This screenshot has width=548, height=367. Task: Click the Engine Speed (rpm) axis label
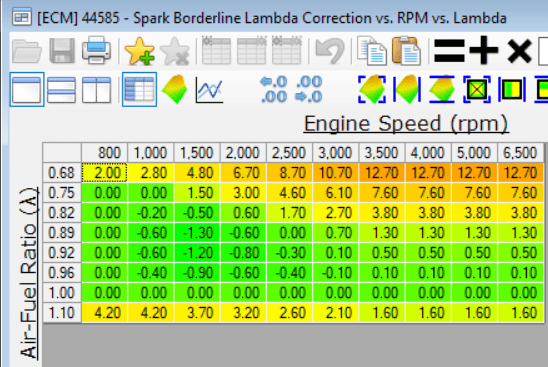point(406,124)
